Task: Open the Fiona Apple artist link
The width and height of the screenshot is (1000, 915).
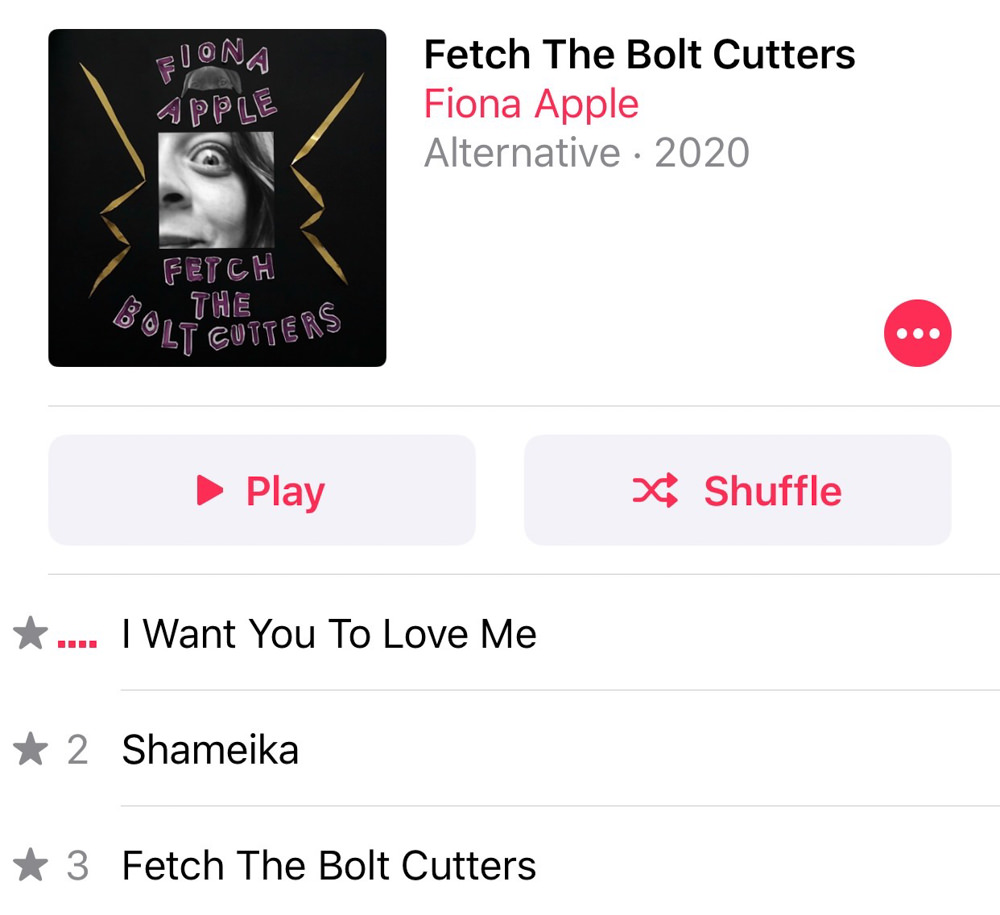Action: (x=531, y=104)
